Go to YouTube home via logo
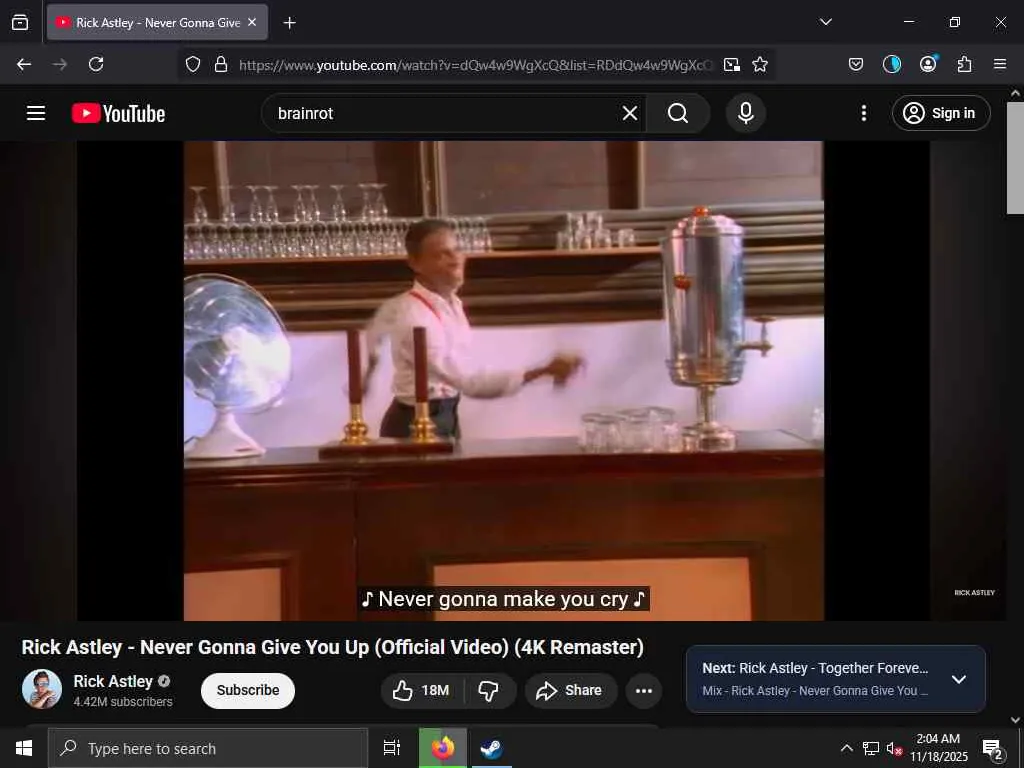1024x768 pixels. pos(118,114)
